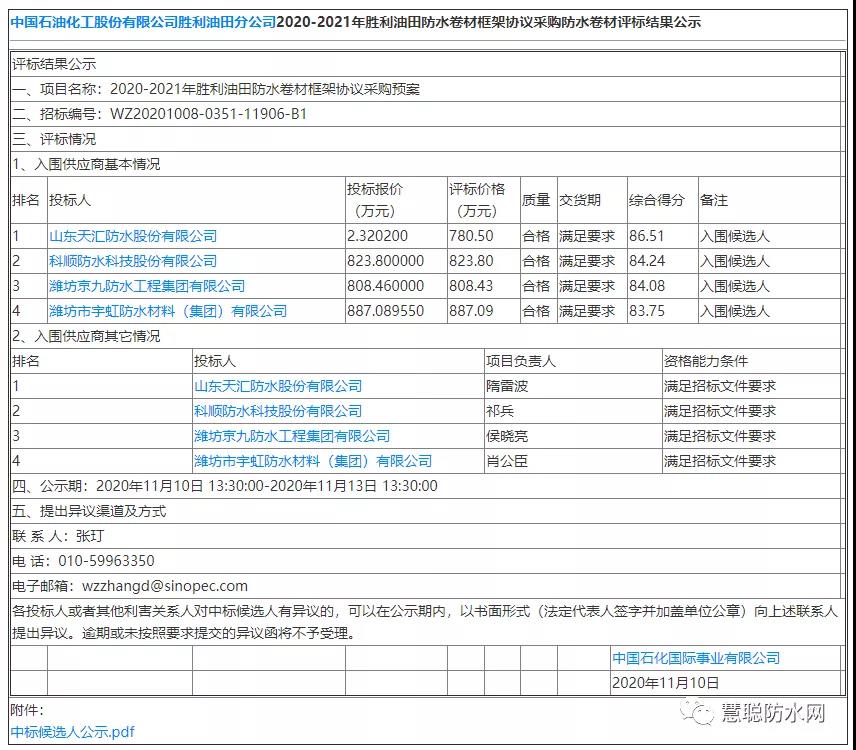Select contact person 张玎 row
Screen dimensions: 856x750
[x=427, y=536]
